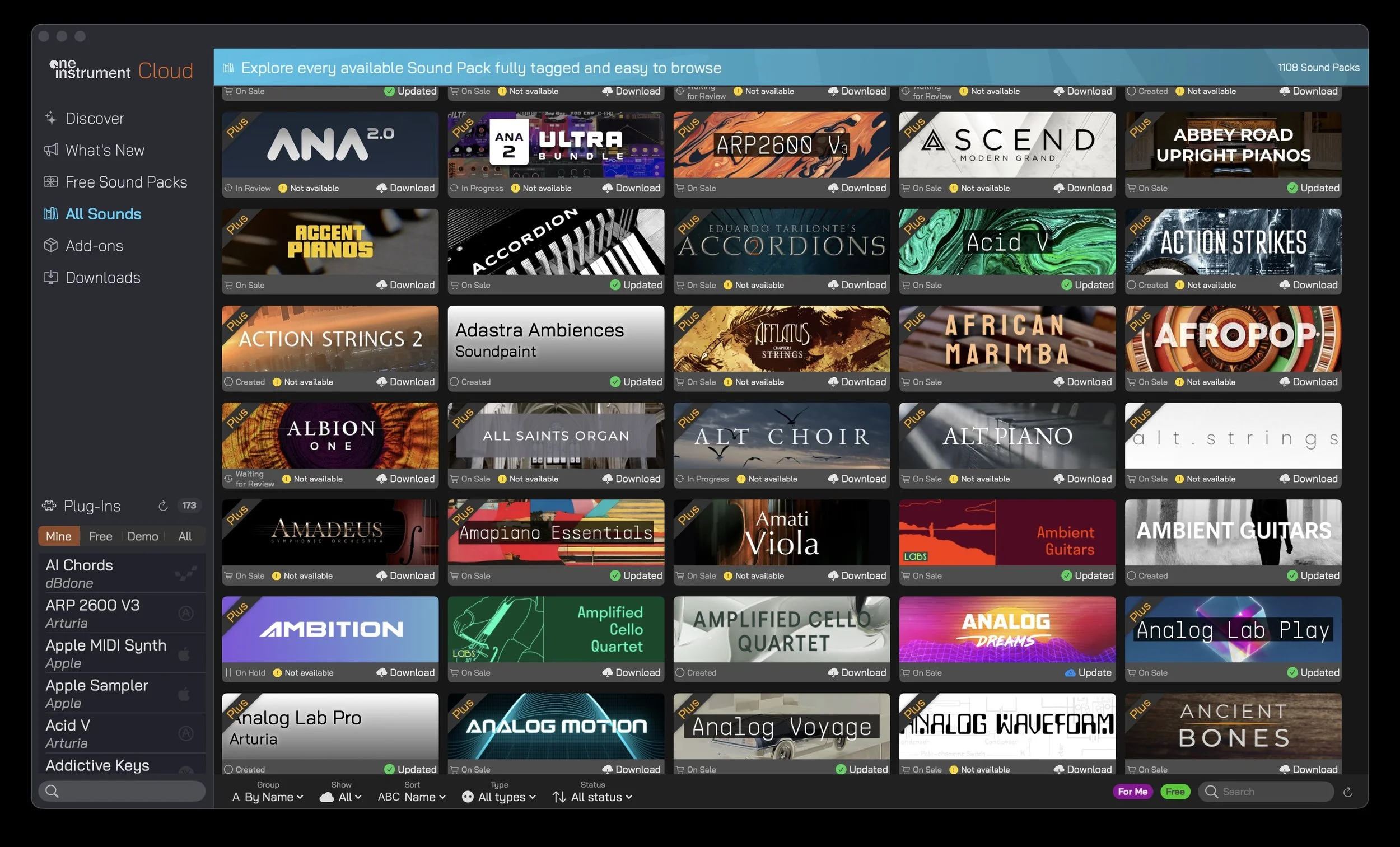1400x847 pixels.
Task: Download the Accent Pianos sound pack
Action: 405,285
